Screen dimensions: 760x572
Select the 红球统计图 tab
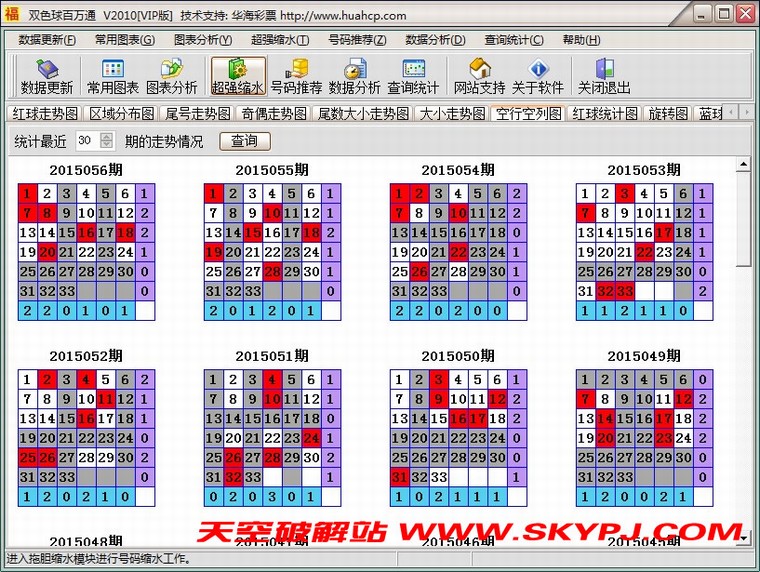point(605,113)
